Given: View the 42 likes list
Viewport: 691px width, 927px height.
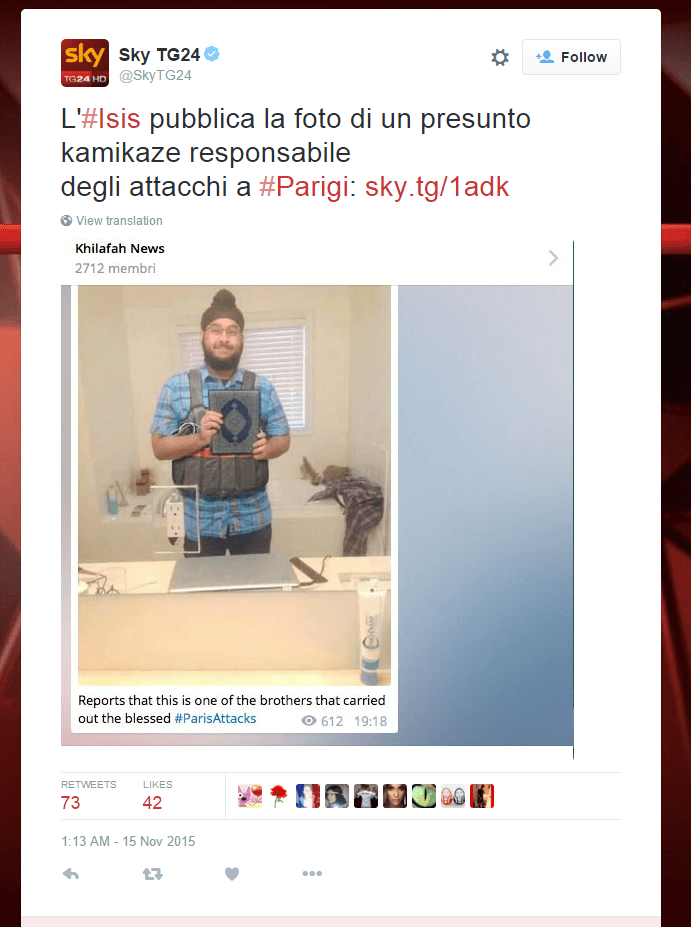Looking at the screenshot, I should [157, 795].
